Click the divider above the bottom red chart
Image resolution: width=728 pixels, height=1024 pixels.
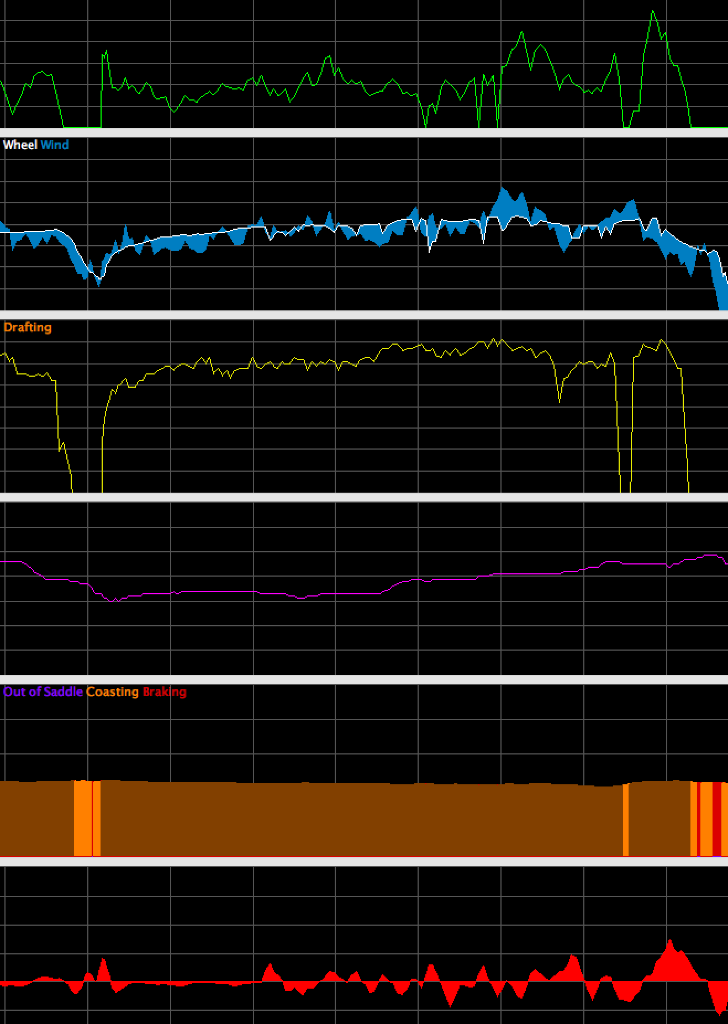pyautogui.click(x=364, y=861)
